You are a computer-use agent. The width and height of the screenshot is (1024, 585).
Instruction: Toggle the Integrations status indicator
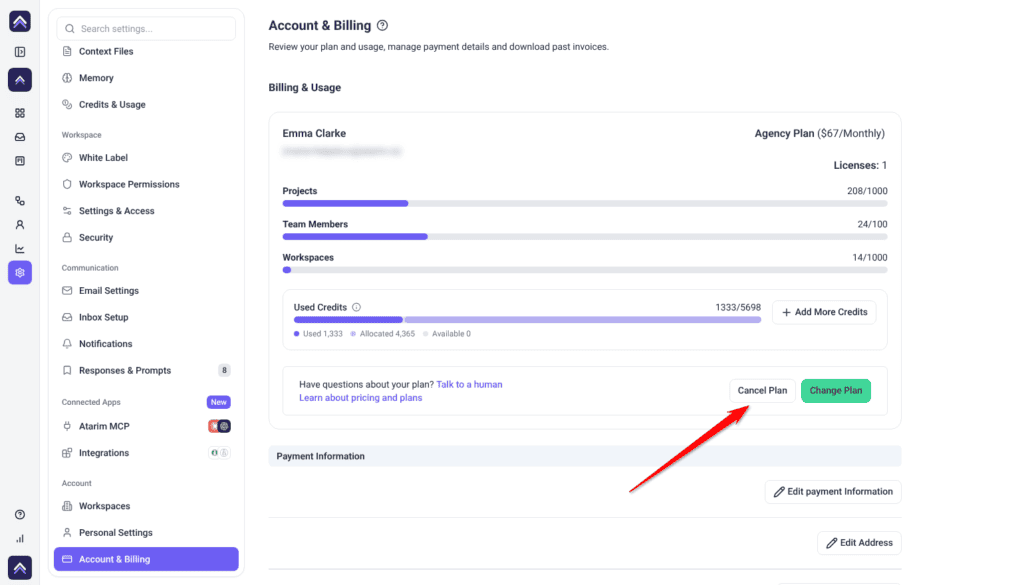coord(219,452)
